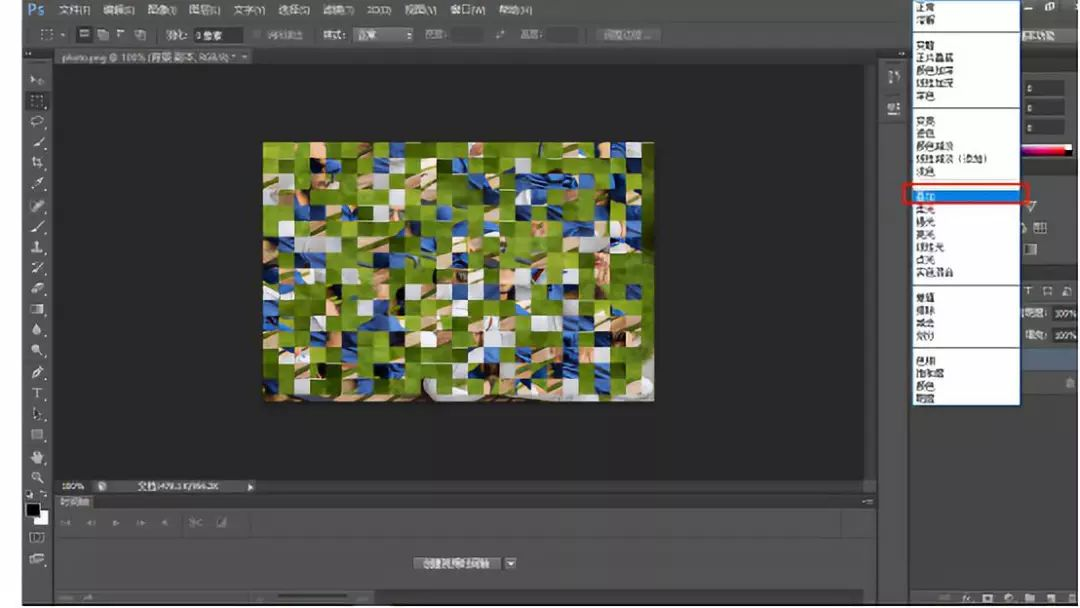Select the Blur tool
1080x608 pixels.
pos(37,330)
